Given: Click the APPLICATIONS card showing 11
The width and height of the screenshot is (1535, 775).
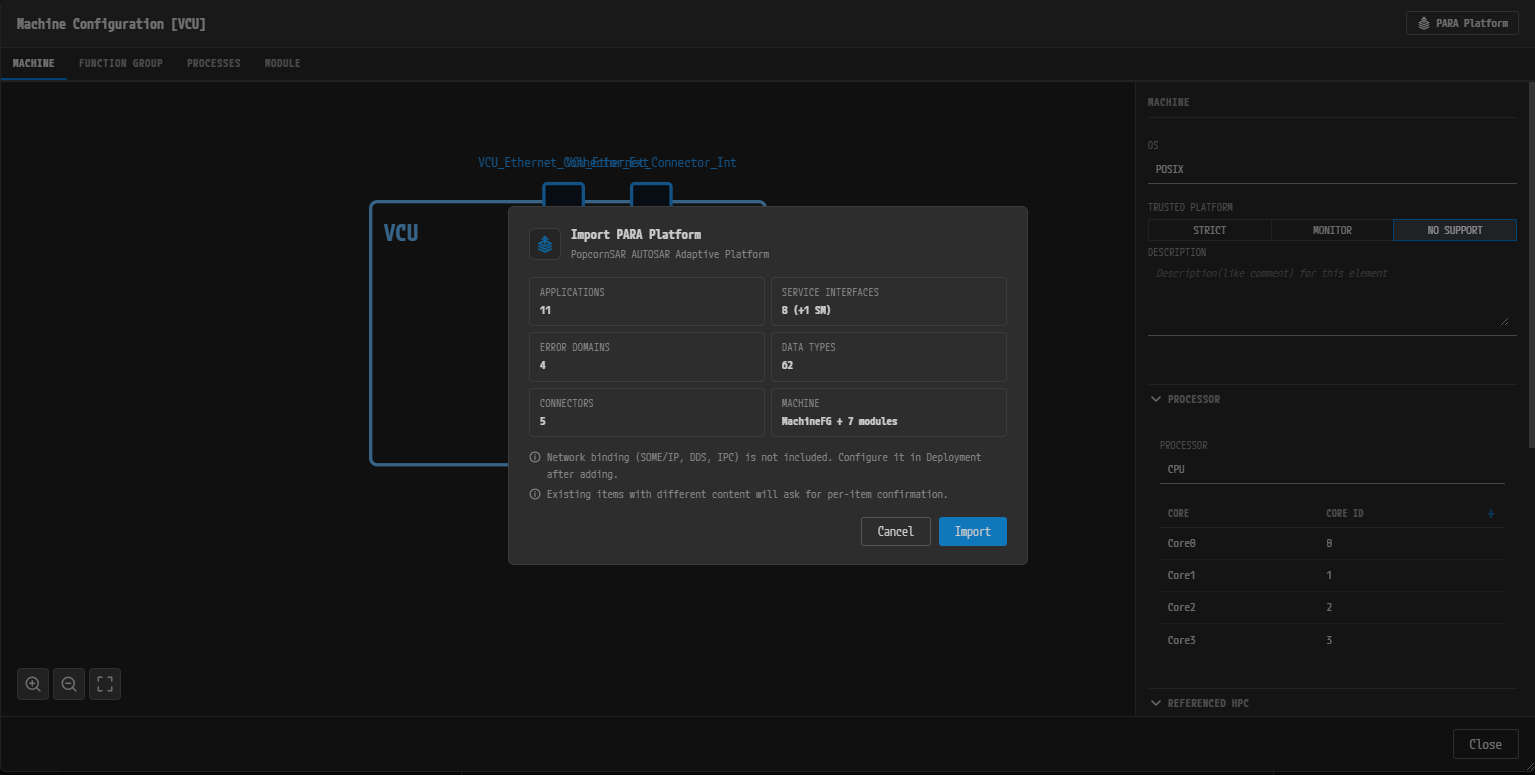Looking at the screenshot, I should pos(647,301).
